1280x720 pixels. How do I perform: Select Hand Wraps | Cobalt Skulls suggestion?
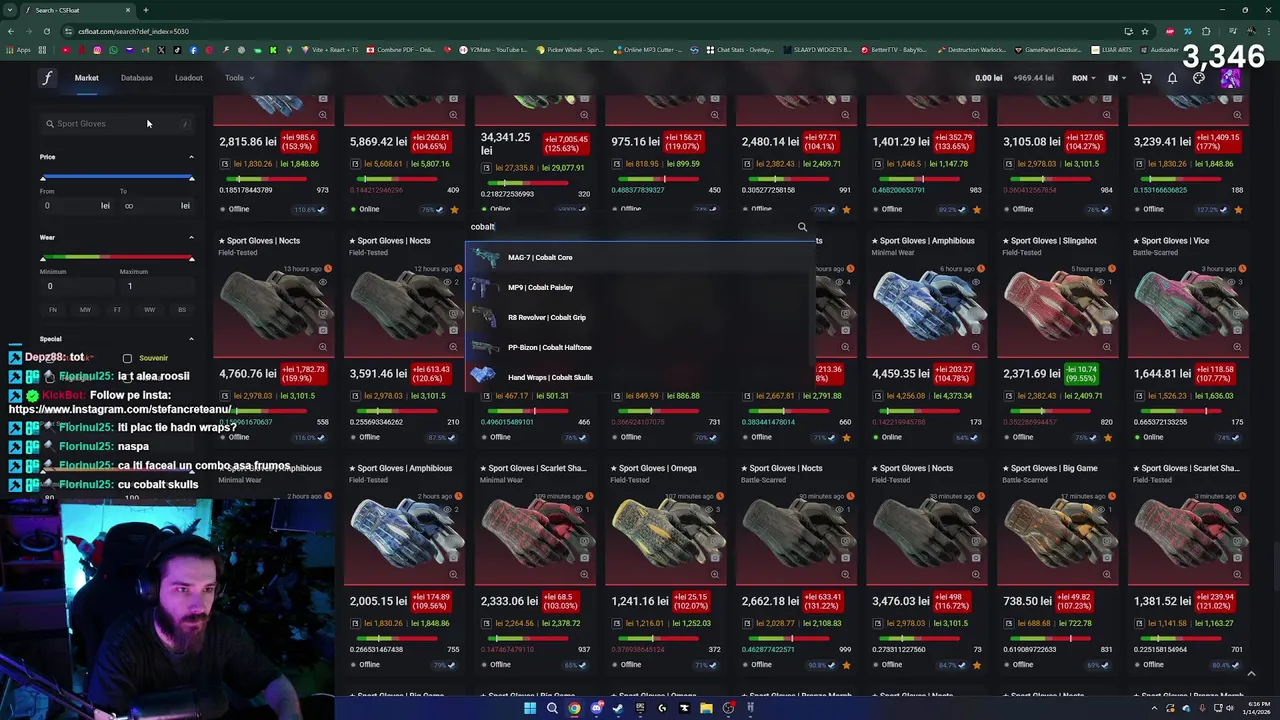(x=640, y=377)
